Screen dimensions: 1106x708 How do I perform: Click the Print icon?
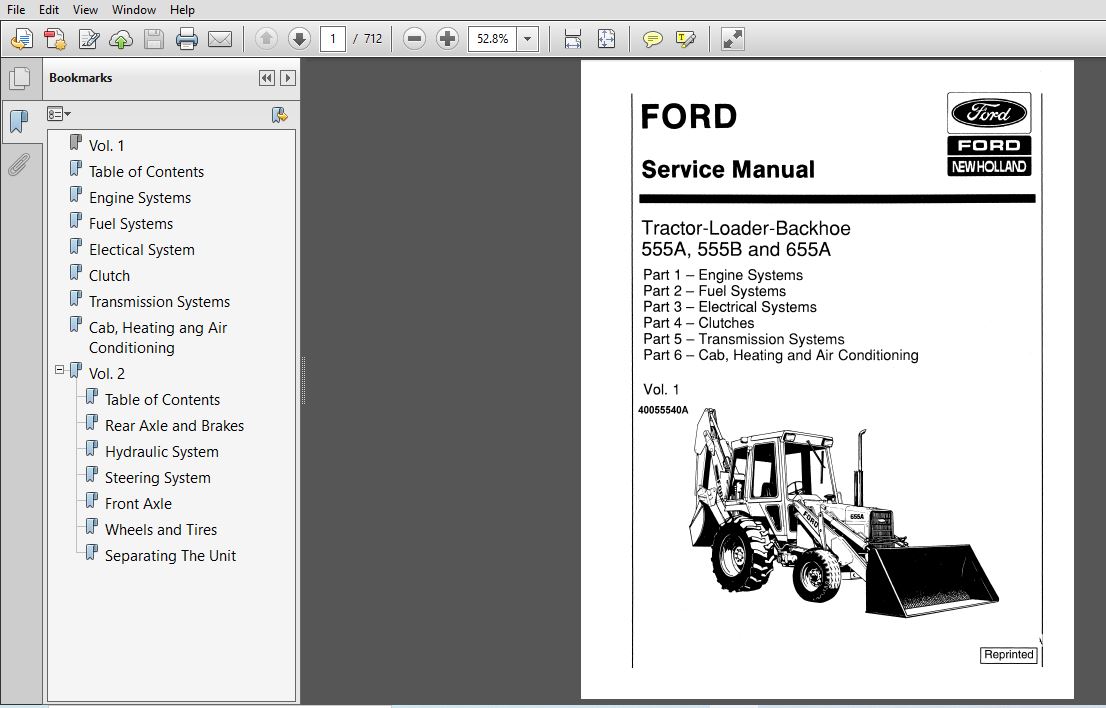pos(187,39)
